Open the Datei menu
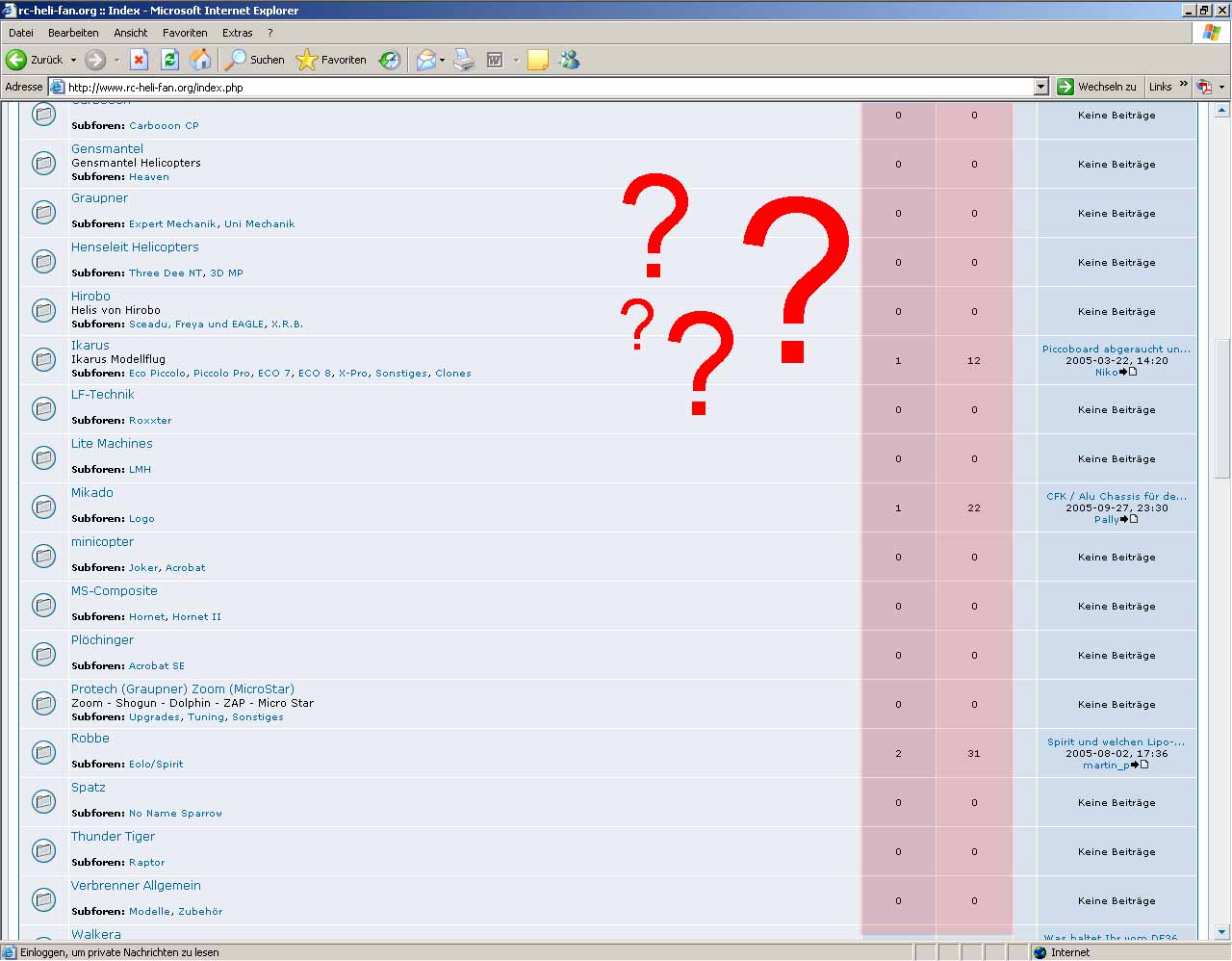Image resolution: width=1232 pixels, height=961 pixels. [21, 33]
